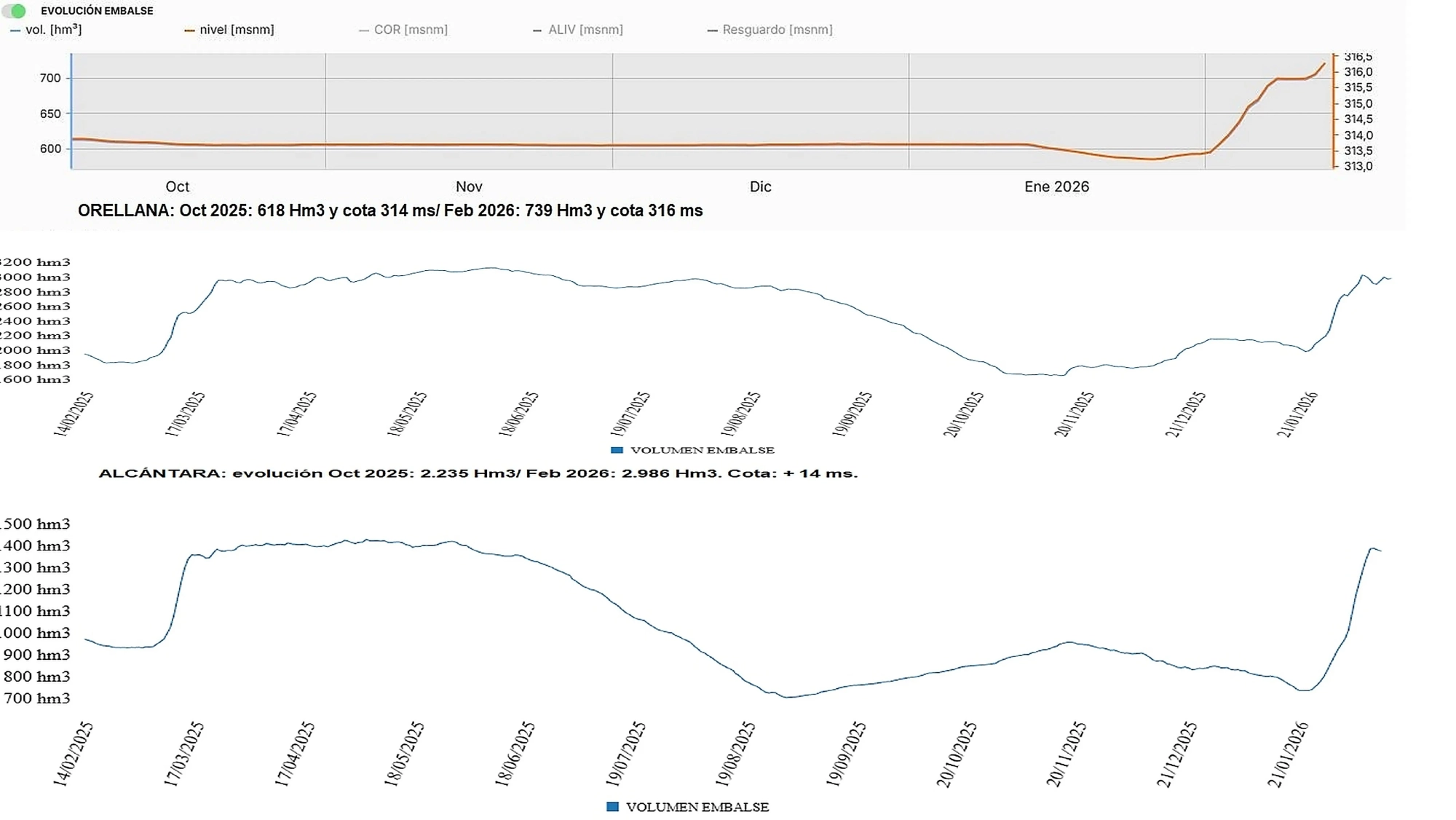Click the 20/10/2025 date on the middle chart

963,414
